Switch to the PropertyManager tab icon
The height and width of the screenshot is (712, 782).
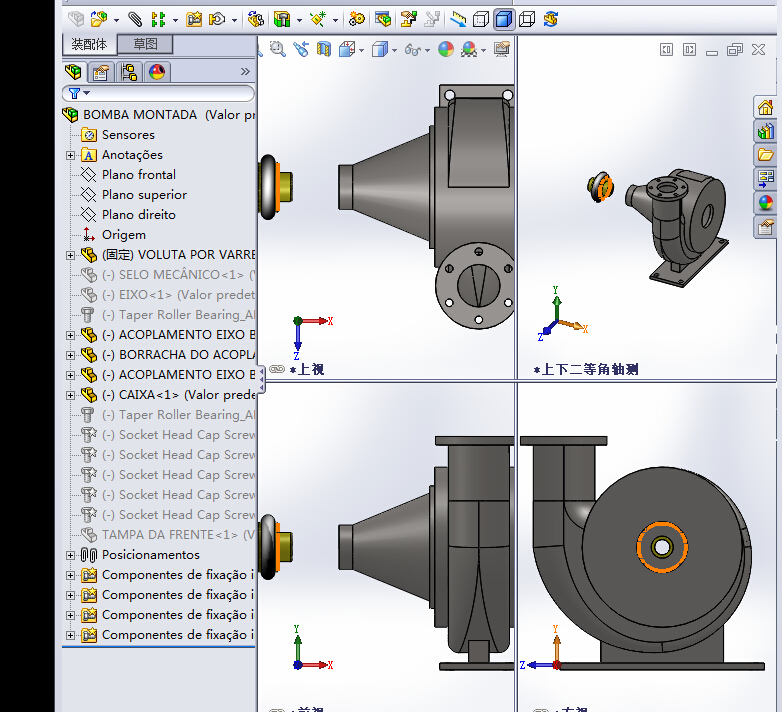100,72
